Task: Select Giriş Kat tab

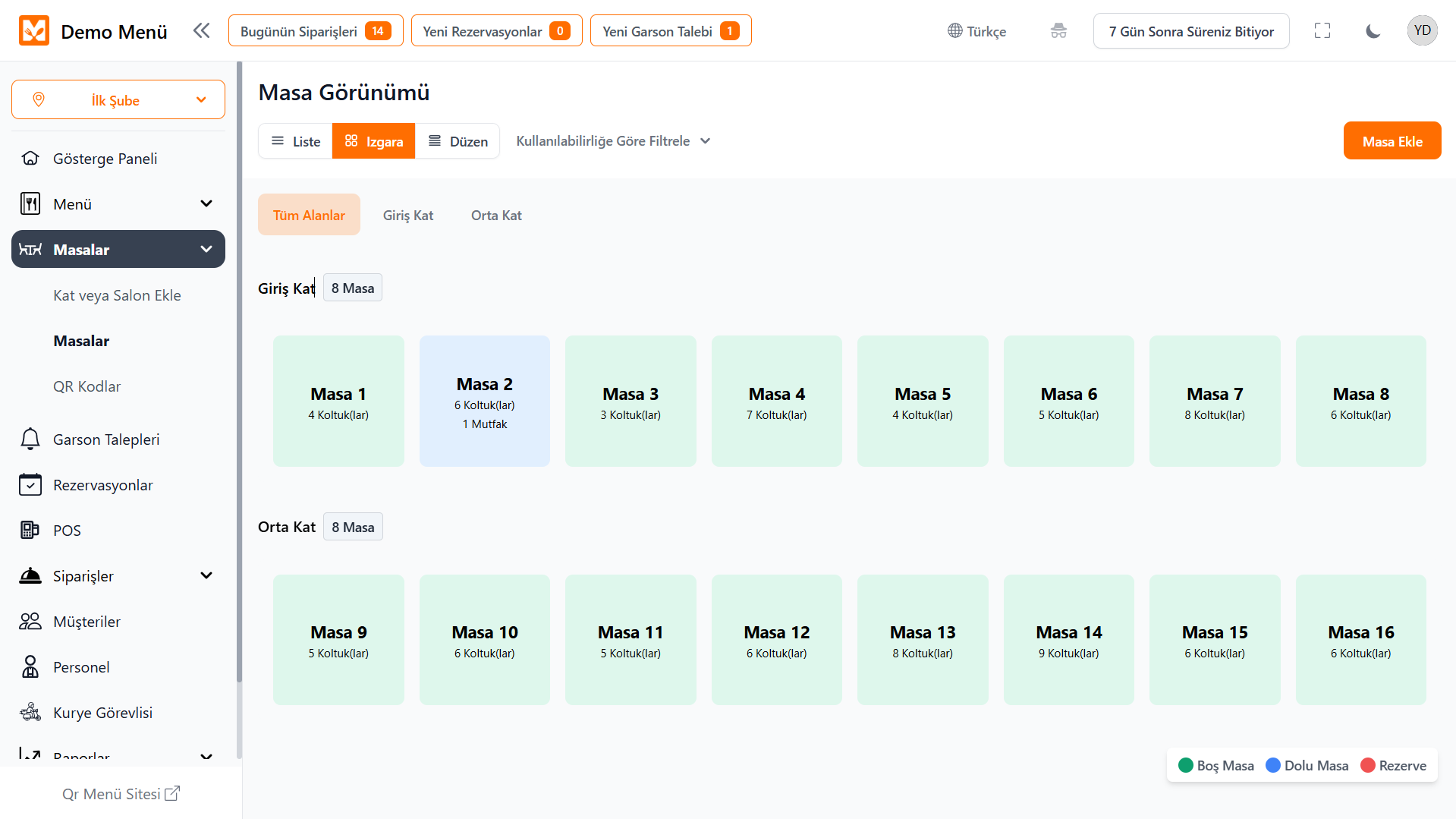Action: (408, 215)
